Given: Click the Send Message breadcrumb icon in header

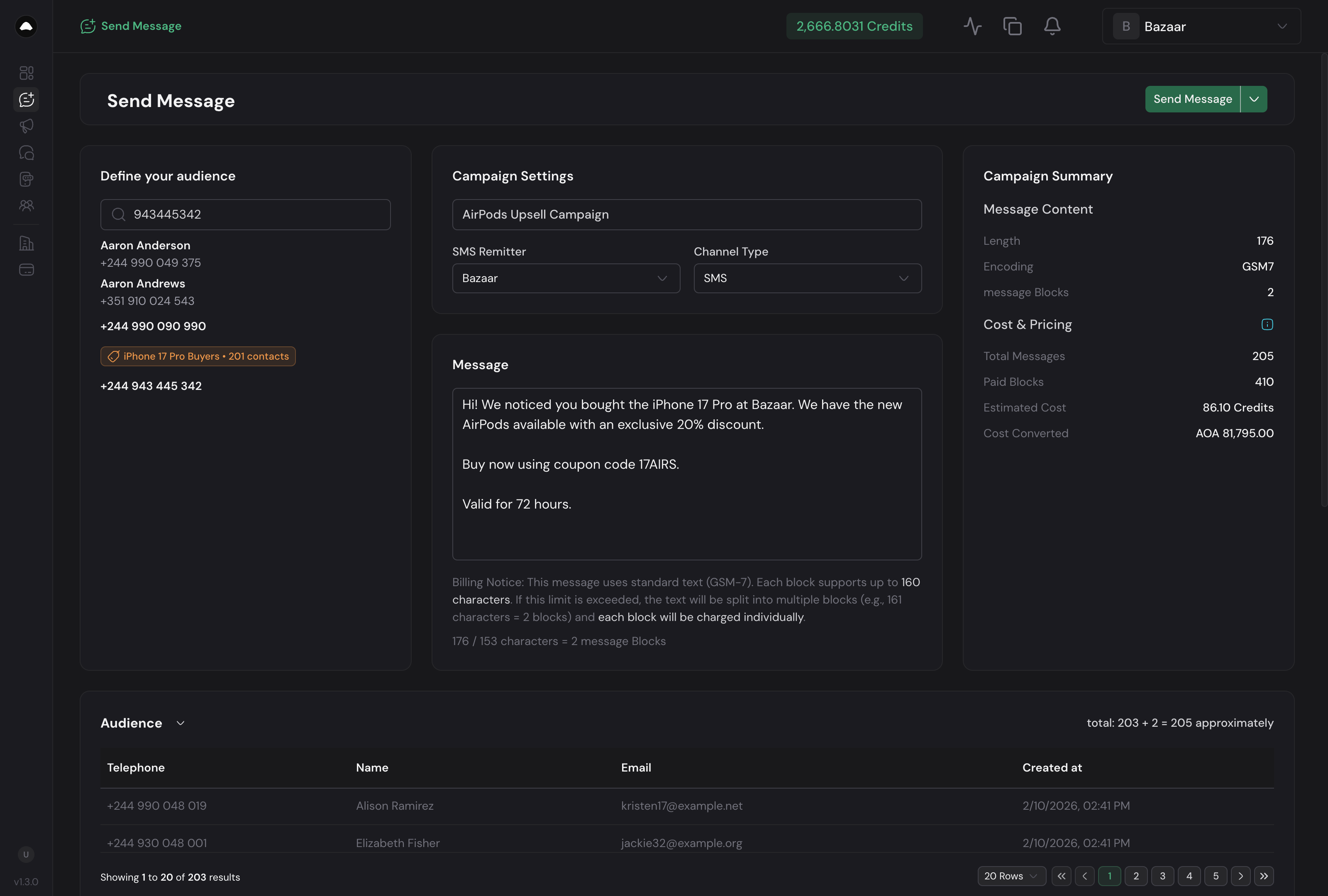Looking at the screenshot, I should click(x=88, y=26).
